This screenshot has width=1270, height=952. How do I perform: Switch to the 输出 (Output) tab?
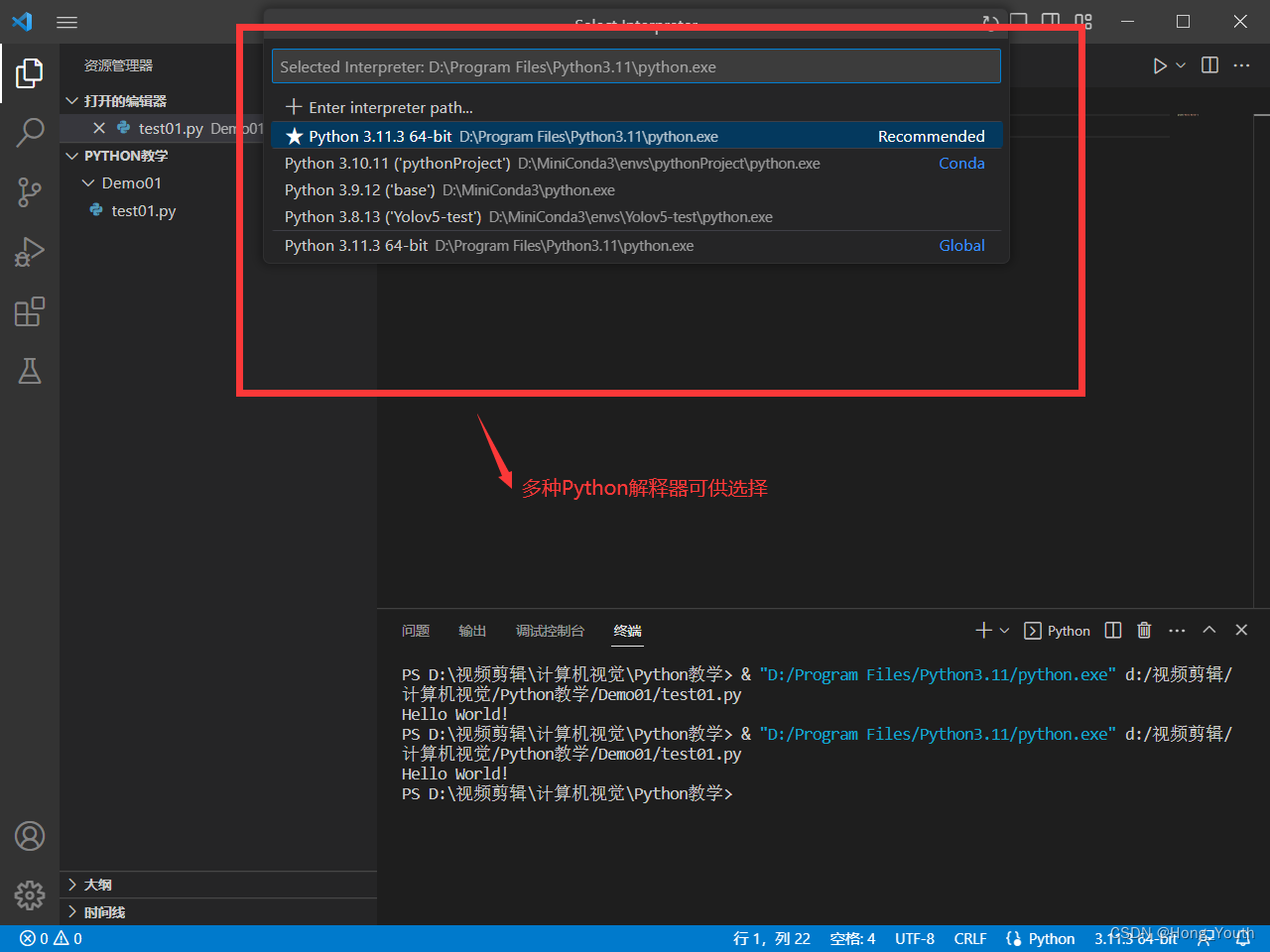coord(472,630)
